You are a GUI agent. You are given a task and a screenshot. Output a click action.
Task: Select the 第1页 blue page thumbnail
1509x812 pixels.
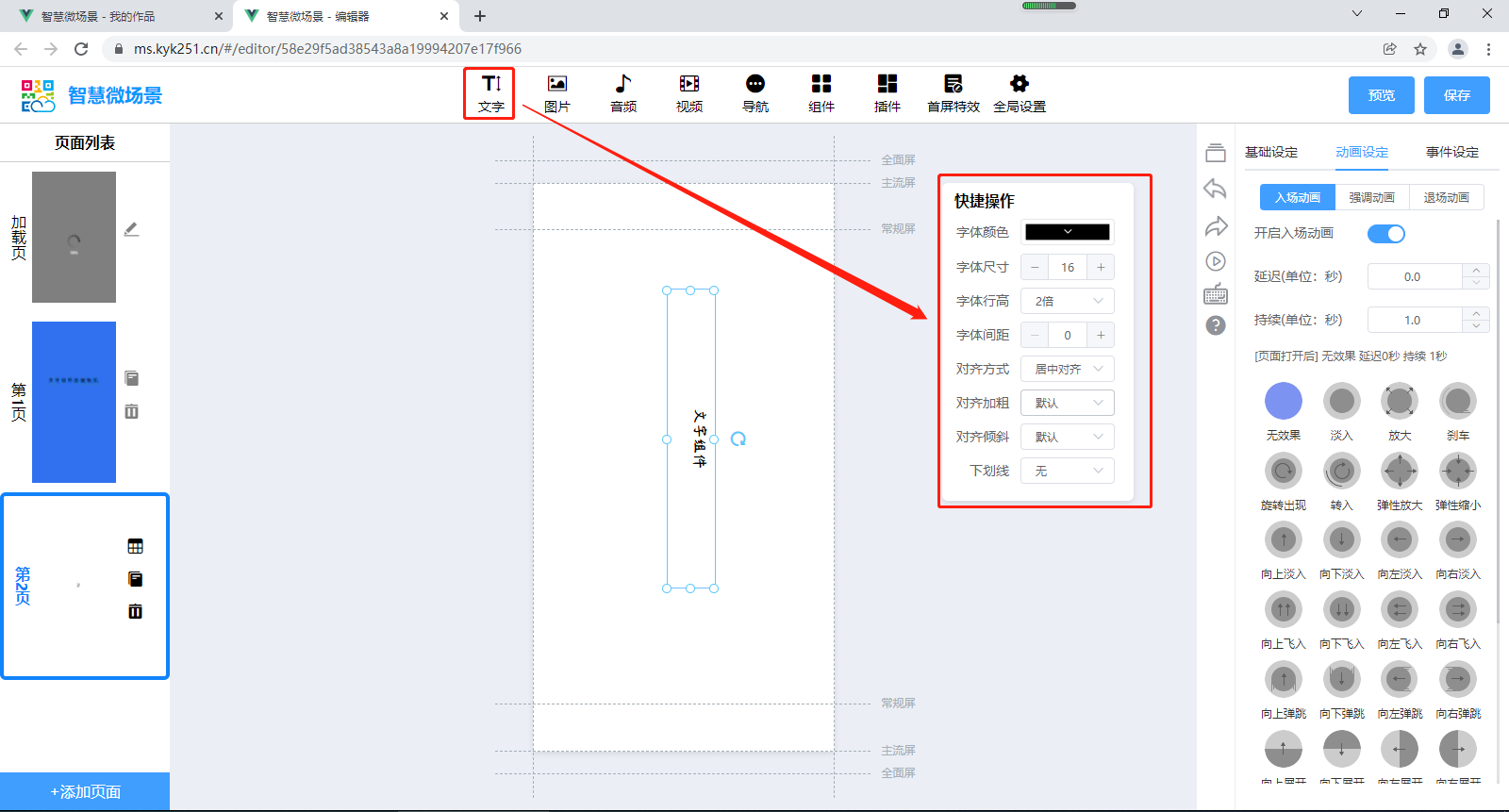pyautogui.click(x=74, y=402)
